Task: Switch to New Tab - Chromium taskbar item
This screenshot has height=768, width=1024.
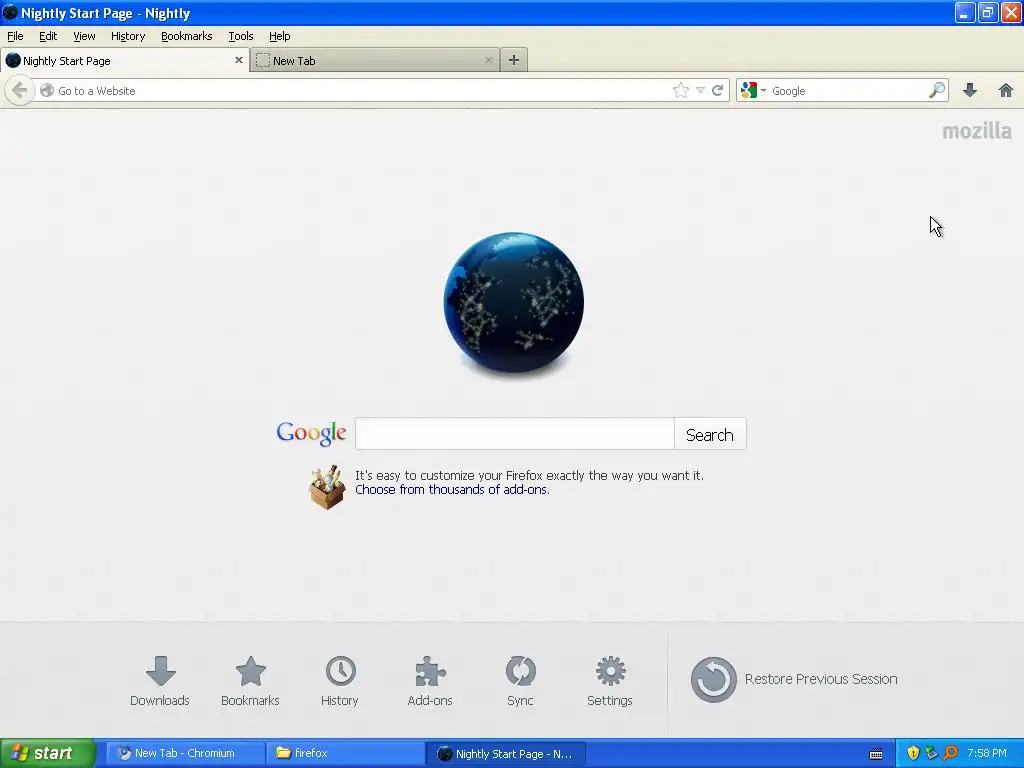Action: (x=185, y=753)
